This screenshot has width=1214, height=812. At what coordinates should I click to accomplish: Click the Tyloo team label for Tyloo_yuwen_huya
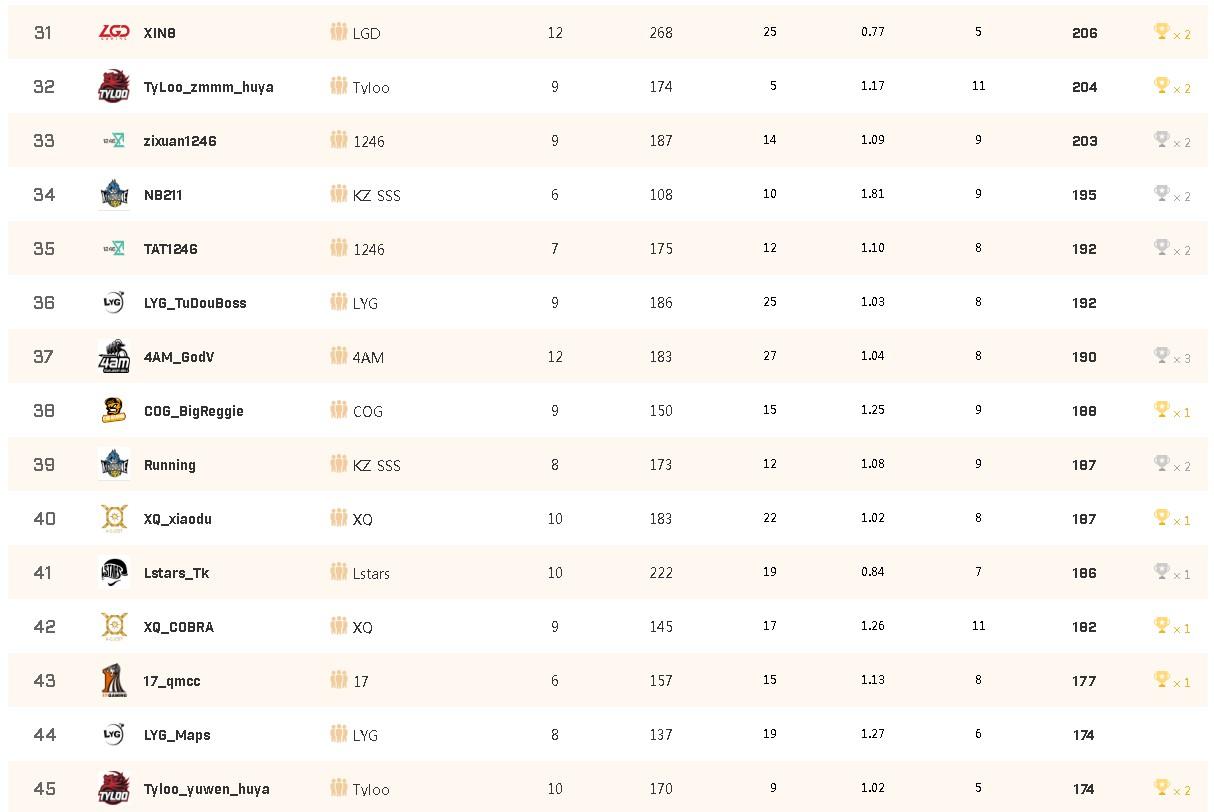(371, 789)
